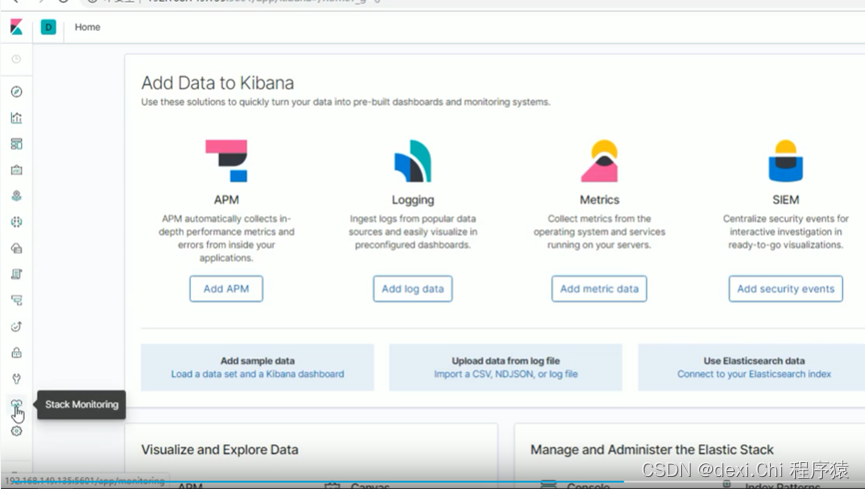
Task: Open Machine Learning from the sidebar
Action: tap(17, 222)
